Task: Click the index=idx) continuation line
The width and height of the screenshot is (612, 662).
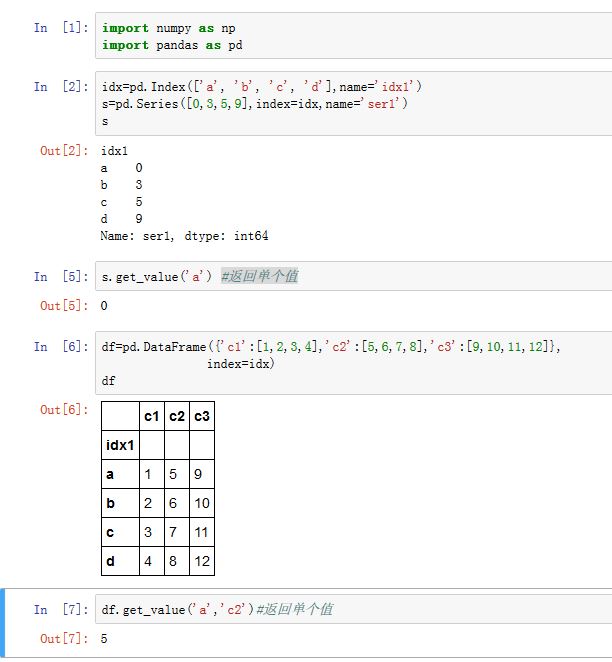Action: (x=241, y=364)
